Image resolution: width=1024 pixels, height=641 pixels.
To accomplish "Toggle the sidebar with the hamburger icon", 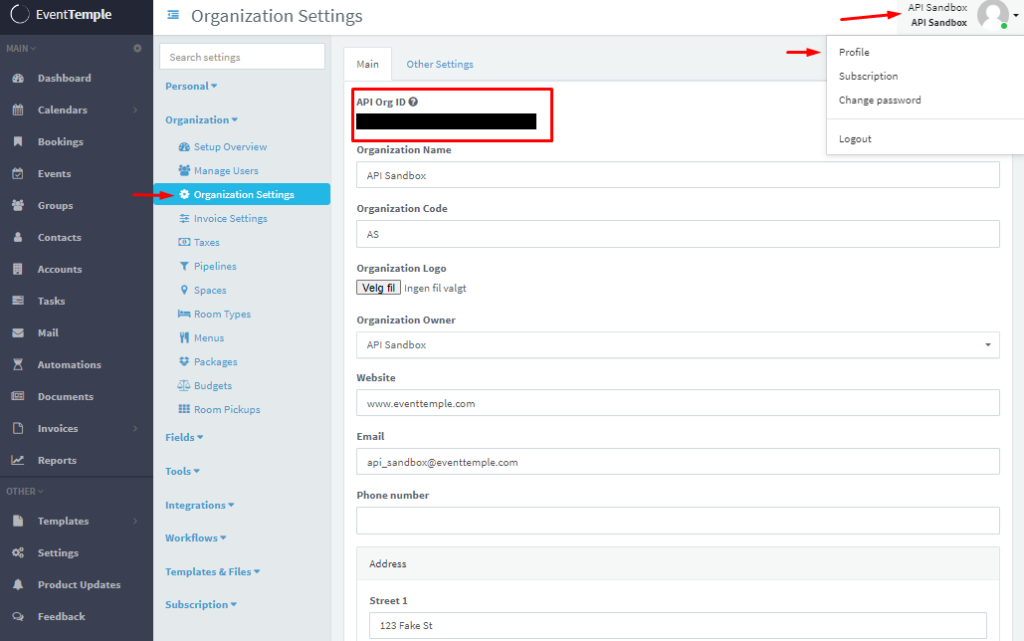I will point(173,14).
